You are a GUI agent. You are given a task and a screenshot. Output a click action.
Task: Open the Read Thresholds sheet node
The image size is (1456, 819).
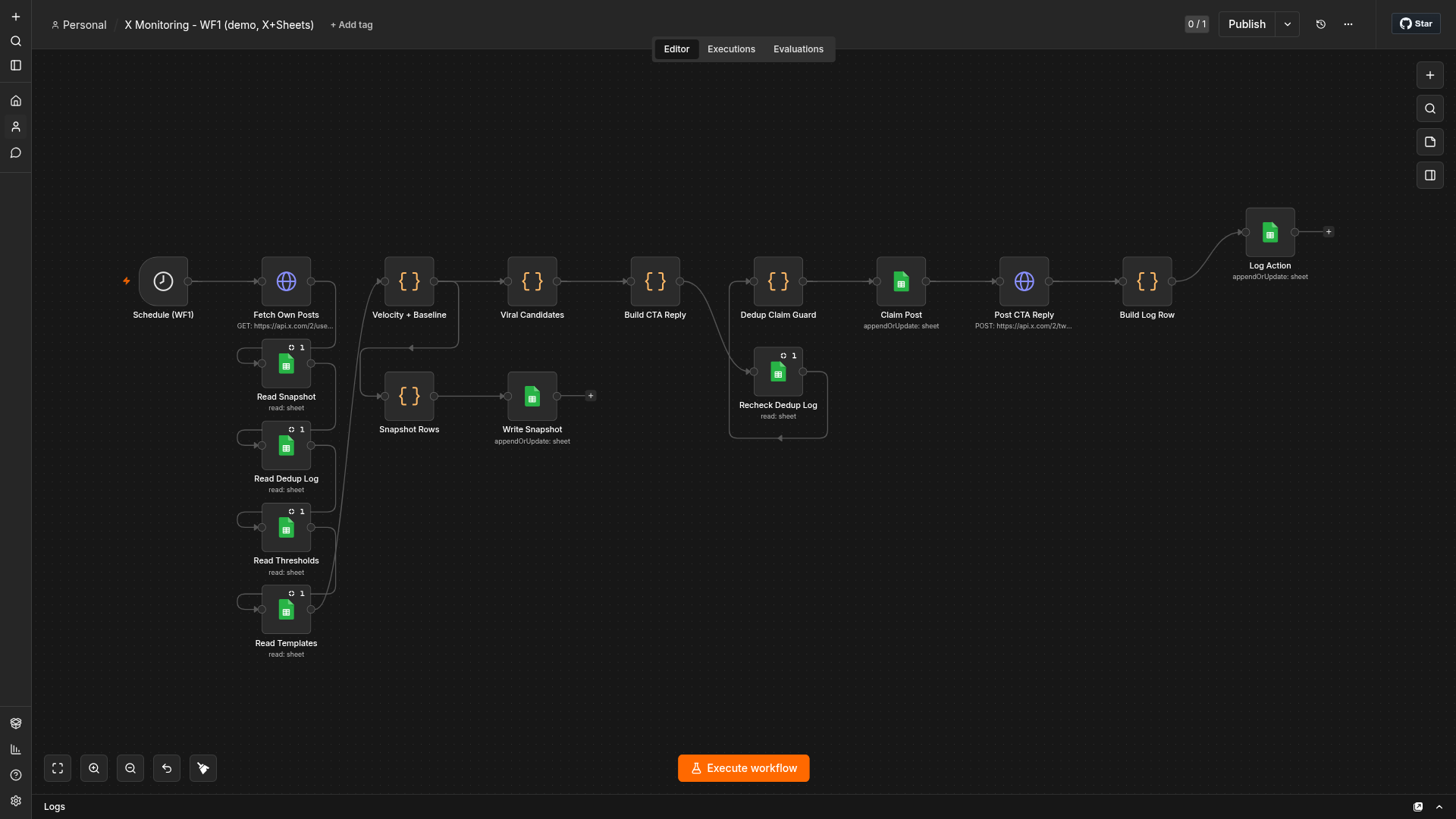(286, 527)
